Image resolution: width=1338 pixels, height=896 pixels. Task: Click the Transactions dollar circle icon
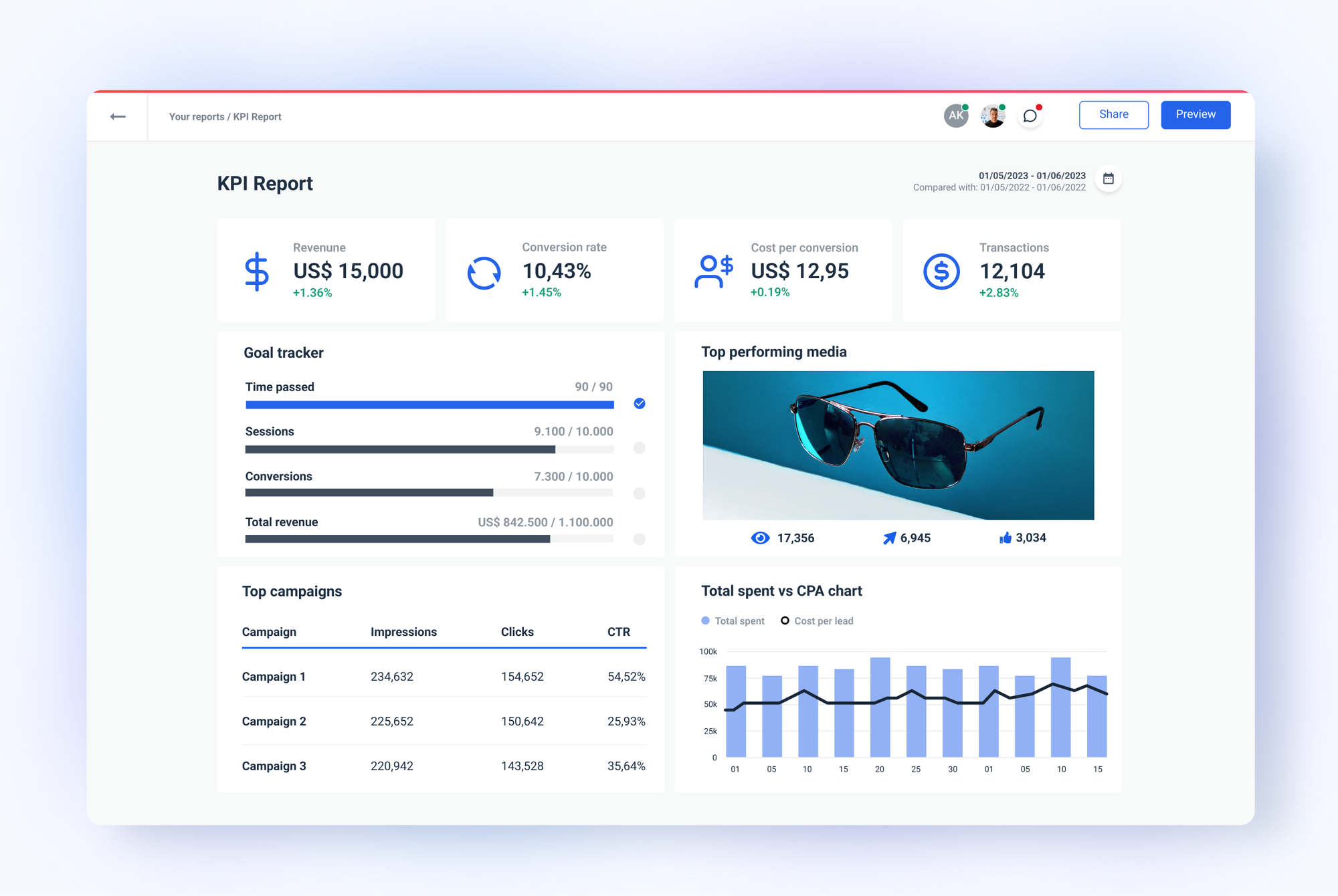coord(941,271)
